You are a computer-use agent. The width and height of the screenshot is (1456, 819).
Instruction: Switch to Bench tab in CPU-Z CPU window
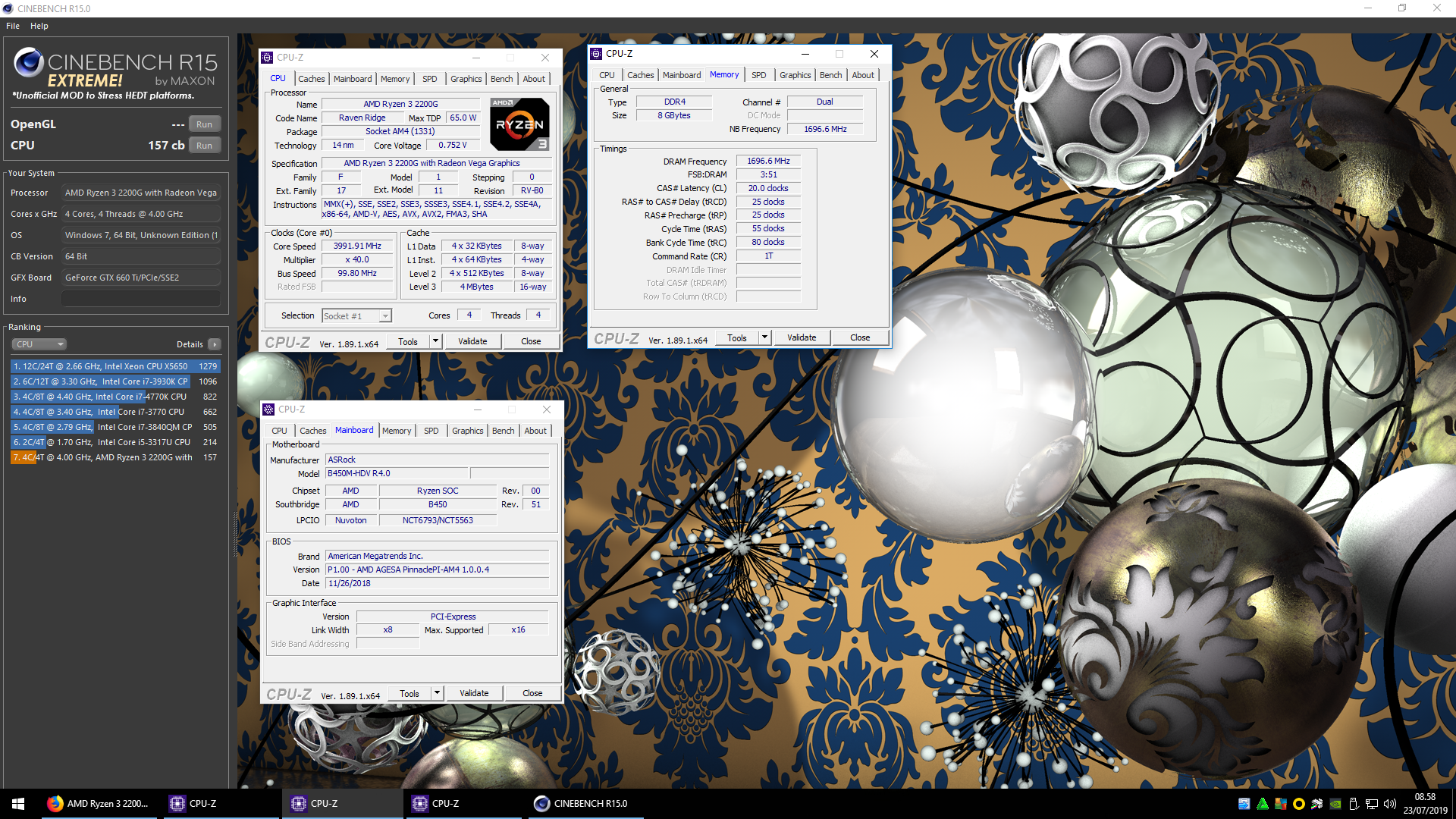click(501, 79)
